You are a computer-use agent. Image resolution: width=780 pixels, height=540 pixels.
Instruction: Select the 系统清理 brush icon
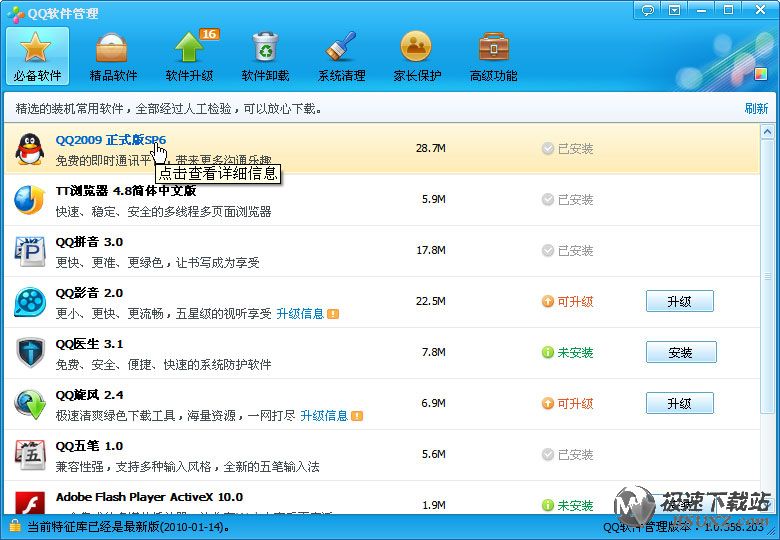click(x=341, y=56)
